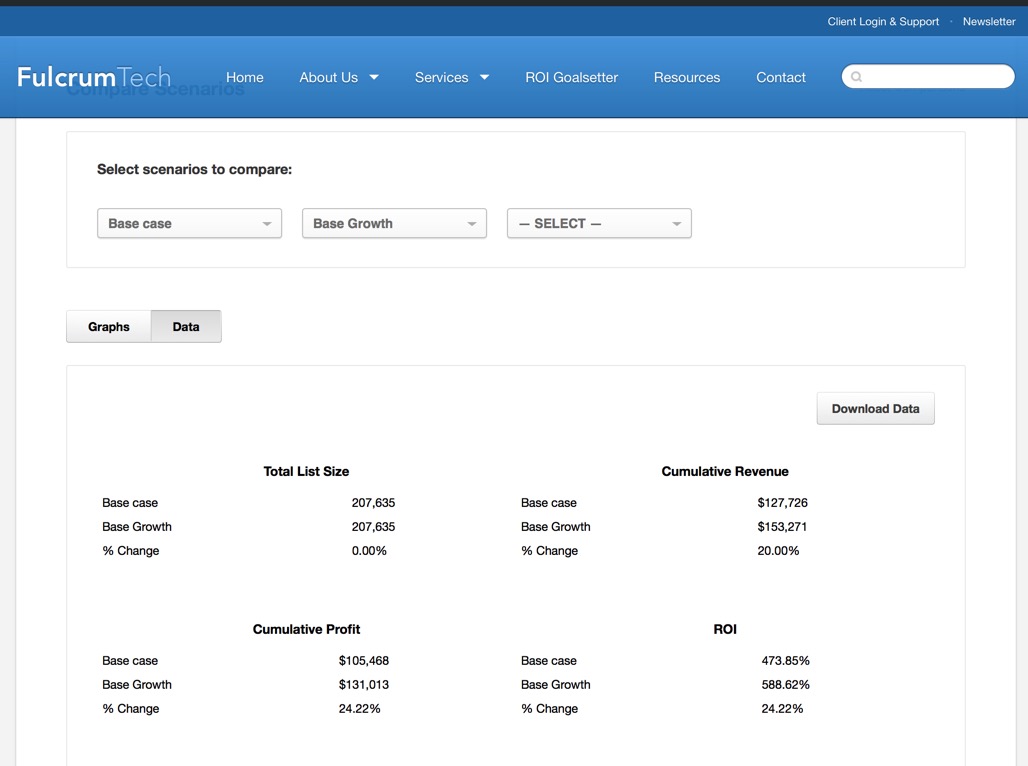Navigate to ROI Goalsetter page
Screen dimensions: 1028x766
tap(571, 76)
